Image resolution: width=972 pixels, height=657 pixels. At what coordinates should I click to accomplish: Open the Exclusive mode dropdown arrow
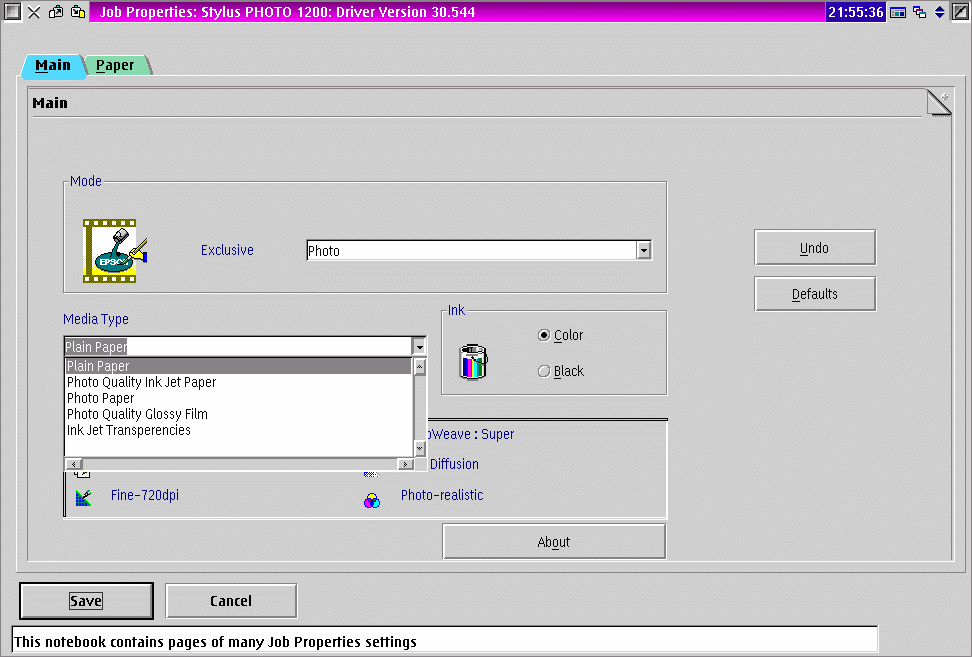point(644,250)
